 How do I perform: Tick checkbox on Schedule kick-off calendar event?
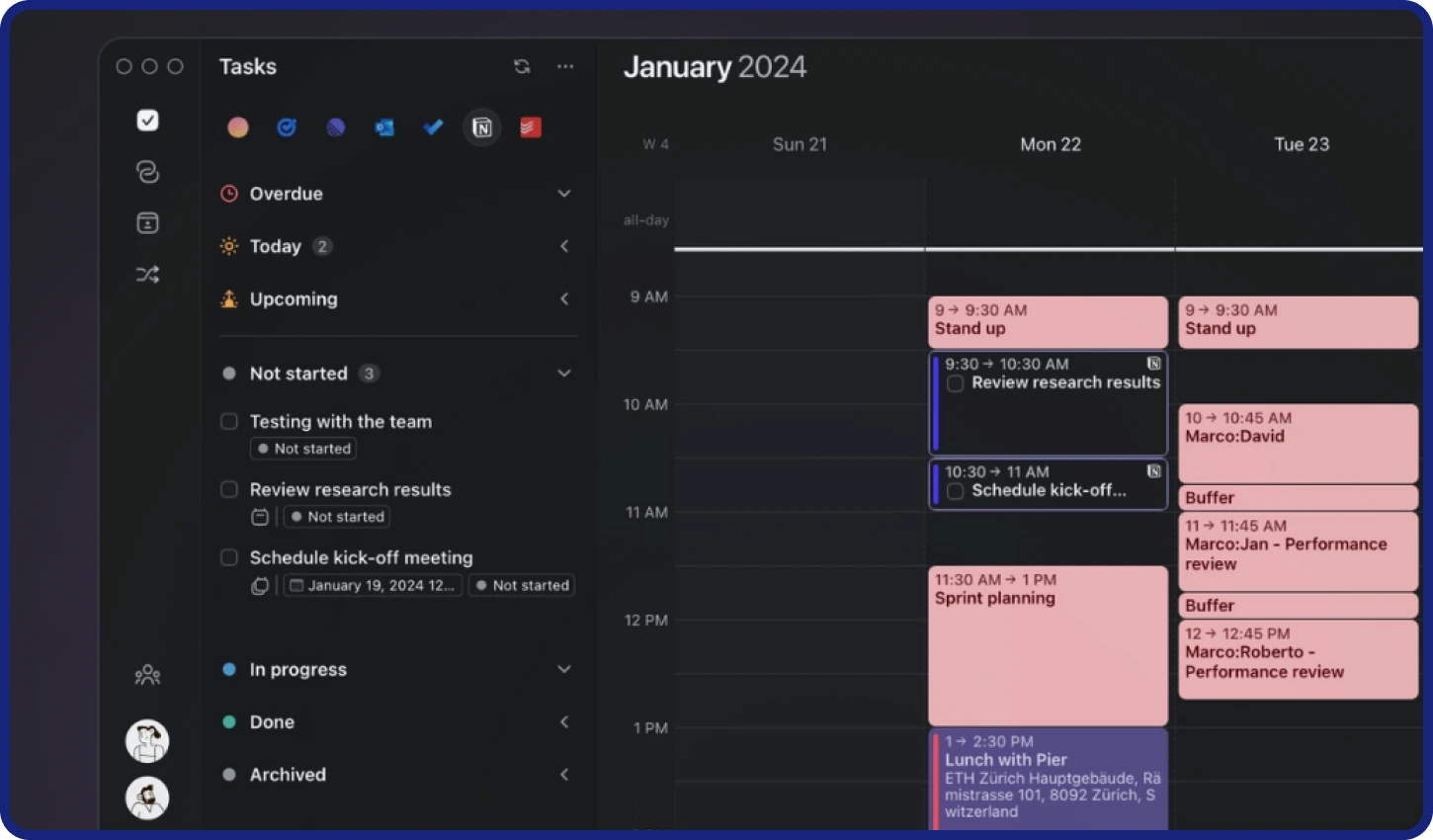coord(956,491)
